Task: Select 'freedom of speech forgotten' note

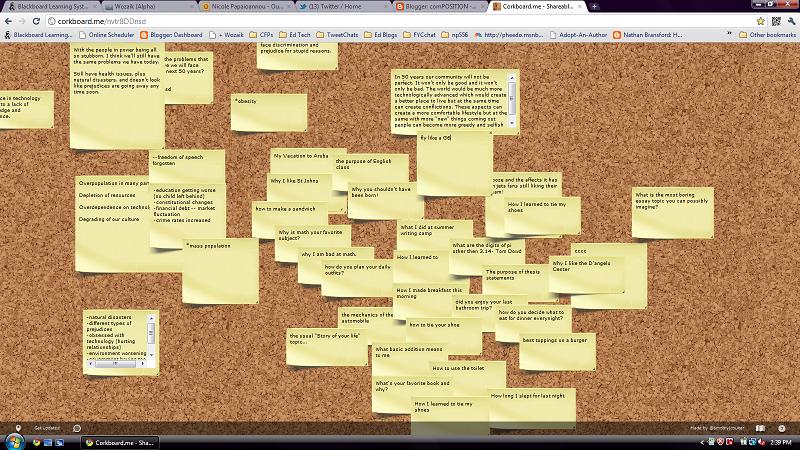Action: point(187,166)
